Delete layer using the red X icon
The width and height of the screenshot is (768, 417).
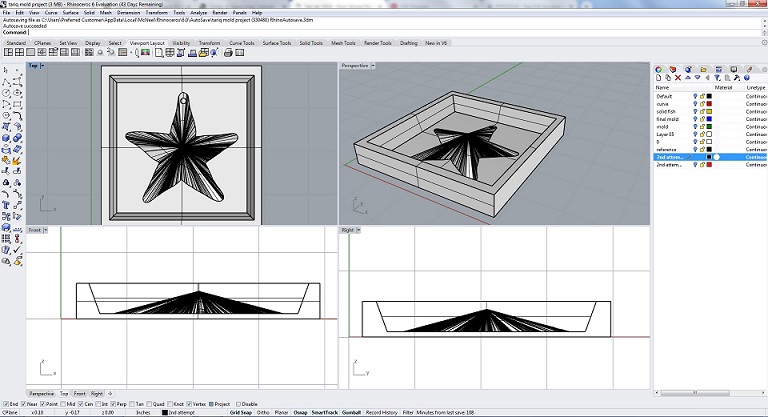coord(680,76)
